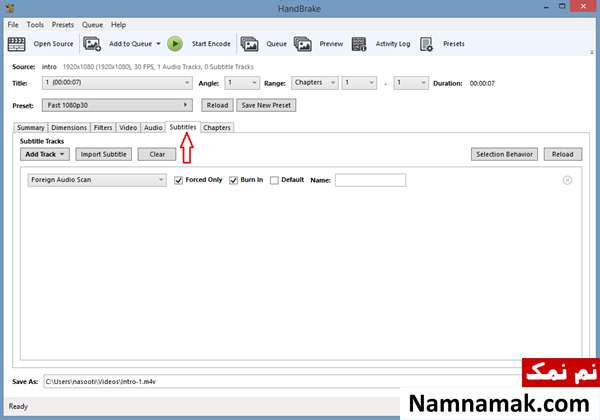The image size is (600, 420).
Task: Enable the Default checkbox
Action: 274,180
